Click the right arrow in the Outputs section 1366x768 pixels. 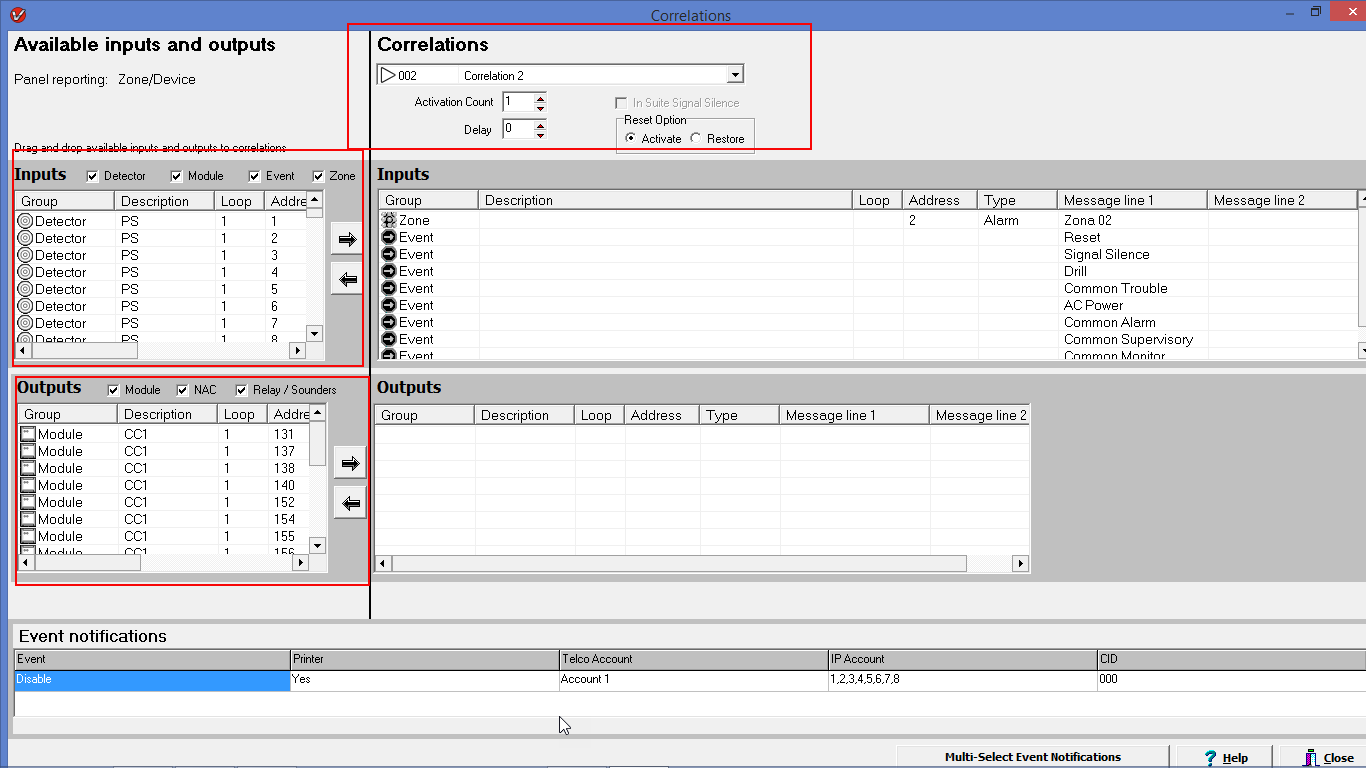[349, 462]
